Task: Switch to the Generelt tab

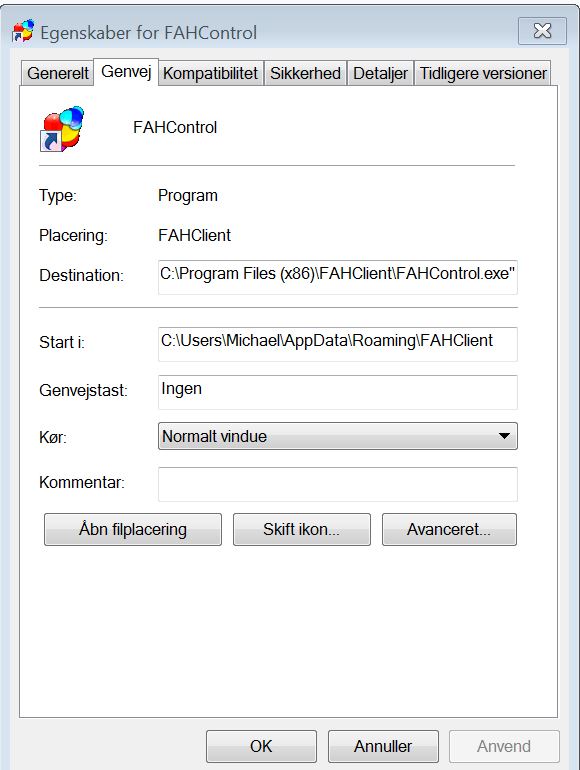Action: point(57,73)
